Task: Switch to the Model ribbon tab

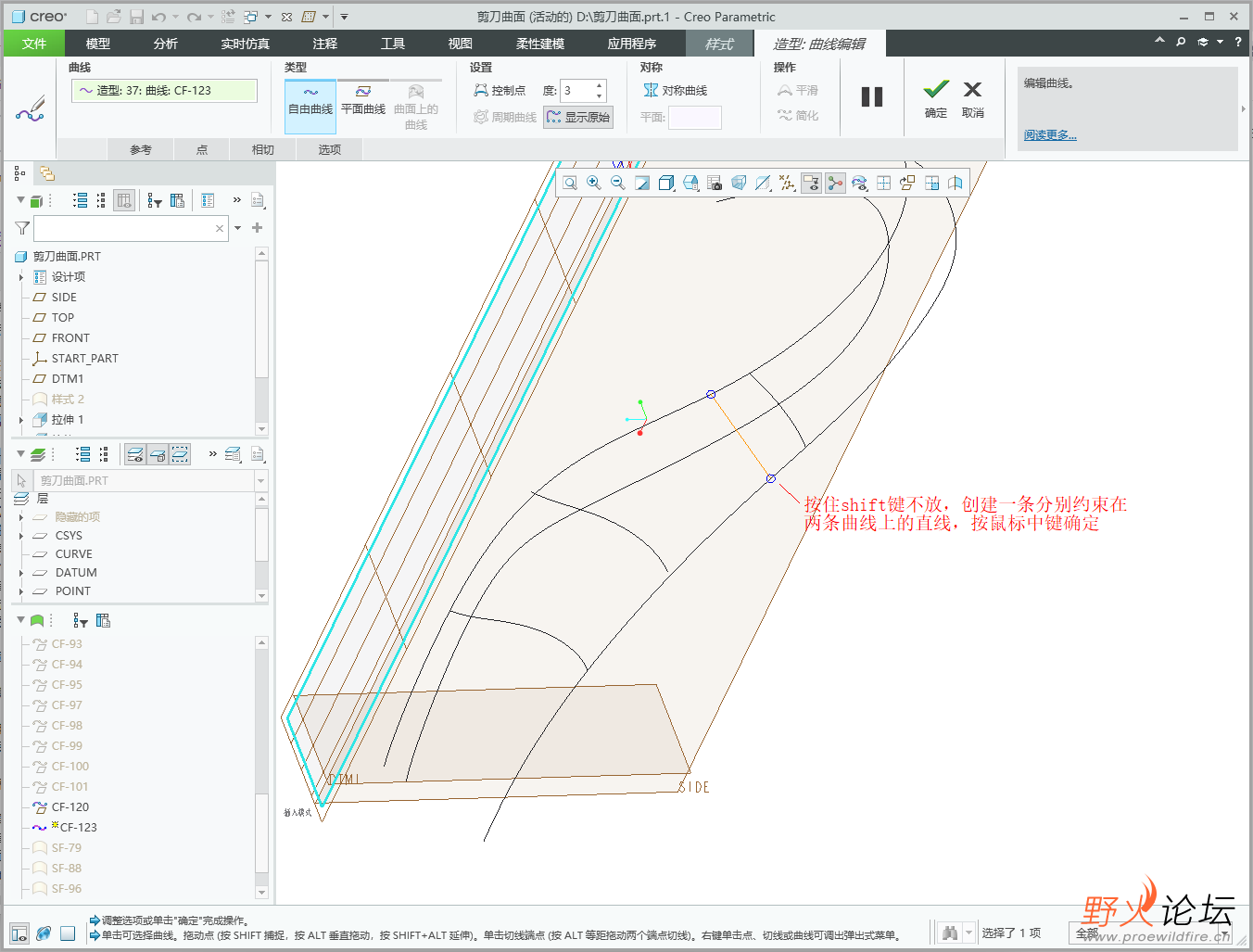Action: pyautogui.click(x=98, y=44)
